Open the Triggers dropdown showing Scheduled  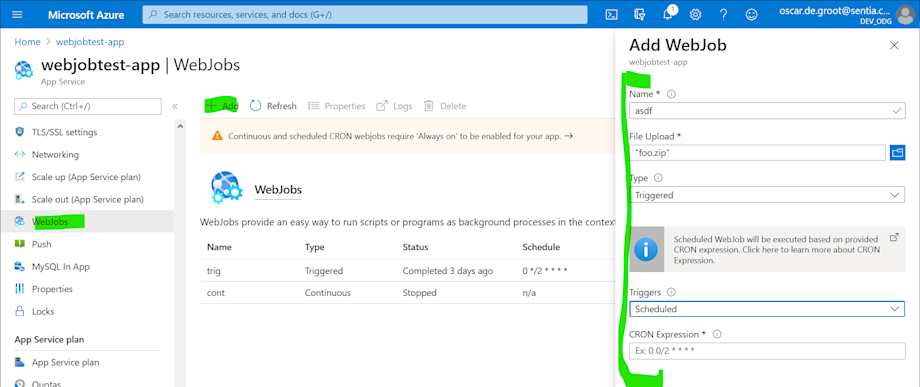(767, 308)
